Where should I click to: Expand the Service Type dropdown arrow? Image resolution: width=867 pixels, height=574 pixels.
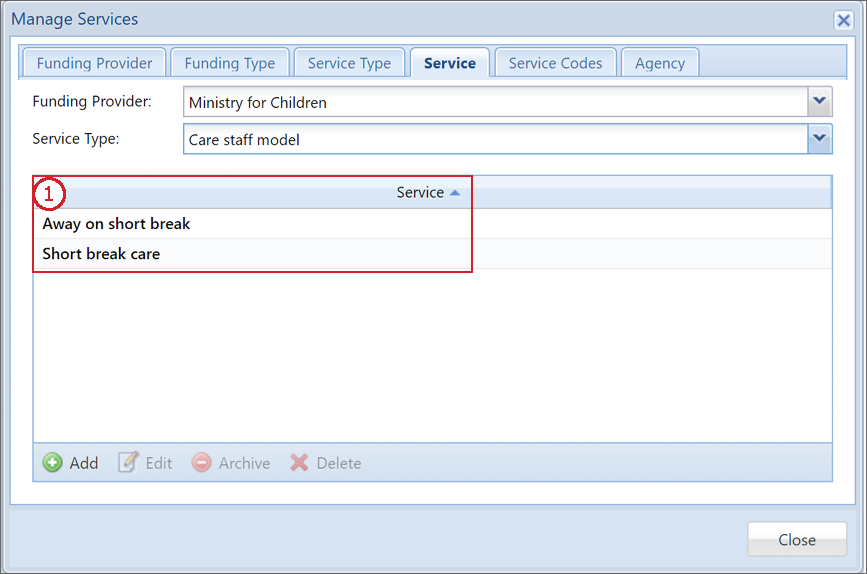pos(819,139)
